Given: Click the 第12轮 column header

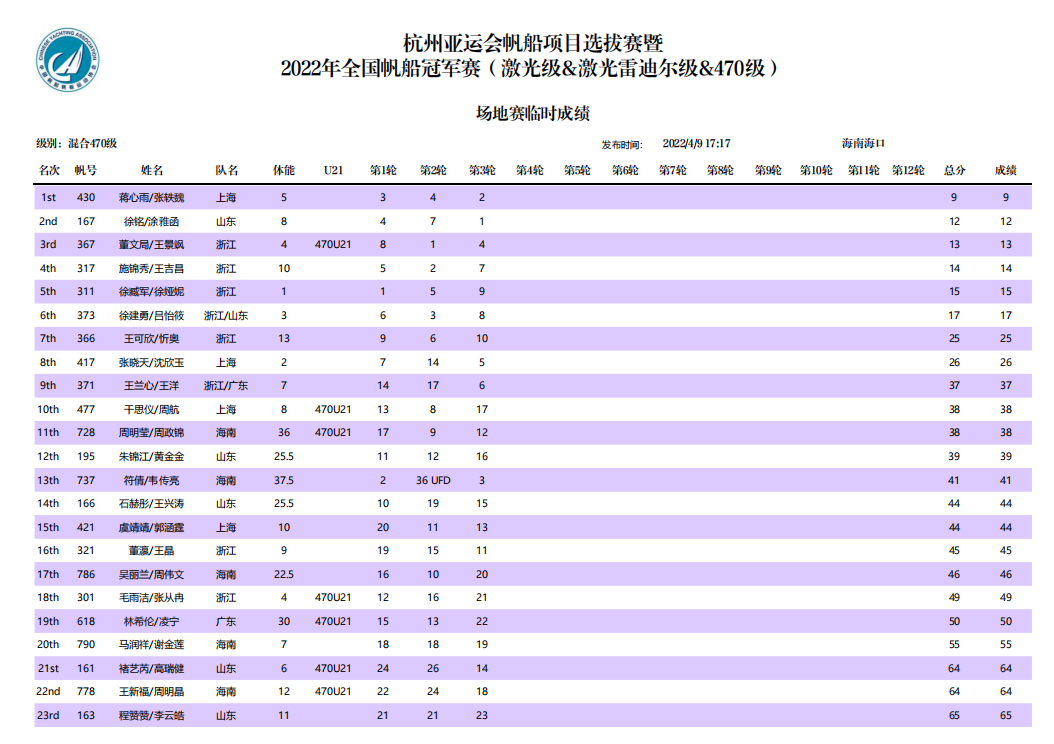Looking at the screenshot, I should pyautogui.click(x=908, y=171).
